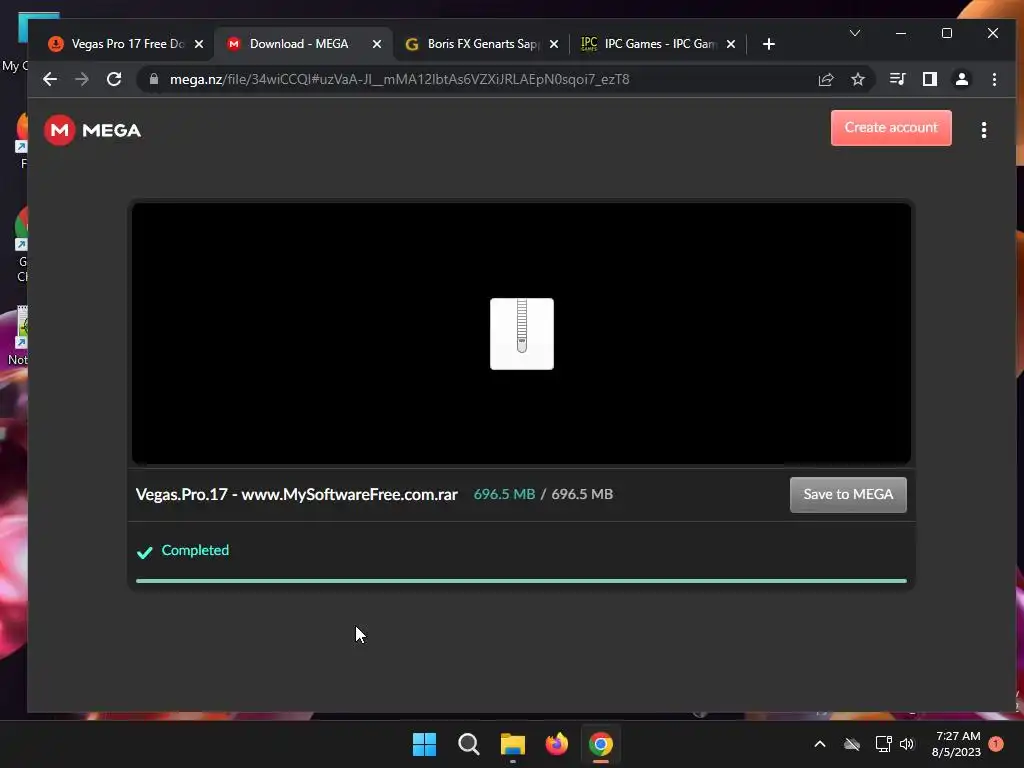The width and height of the screenshot is (1024, 768).
Task: Close the Download - MEGA tab
Action: click(377, 44)
